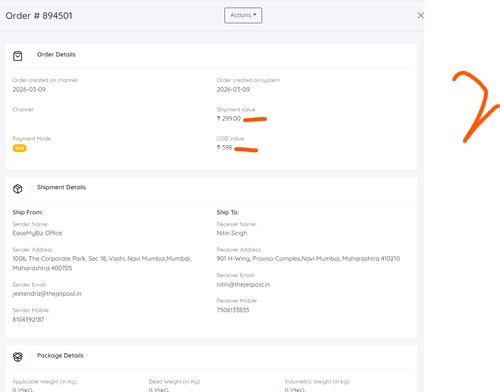Viewport: 500px width, 392px height.
Task: Click the Channel label
Action: tap(23, 109)
